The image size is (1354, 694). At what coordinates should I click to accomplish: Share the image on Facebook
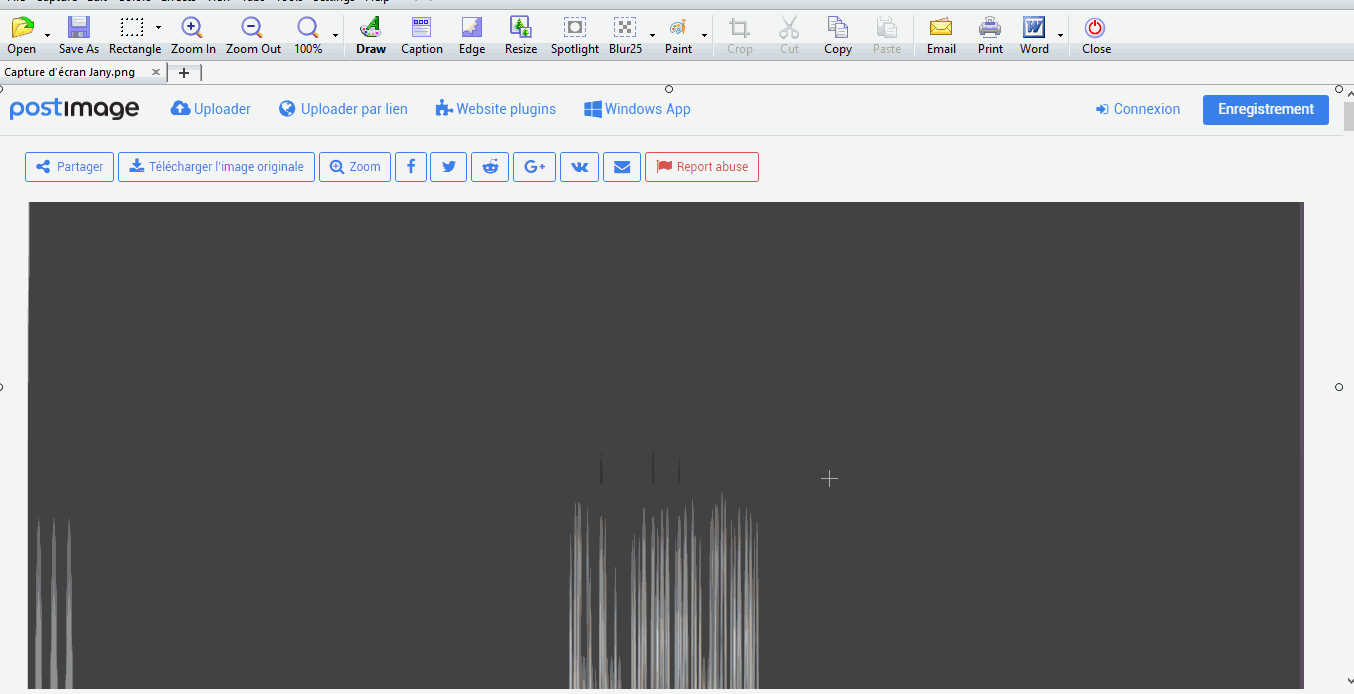tap(411, 167)
